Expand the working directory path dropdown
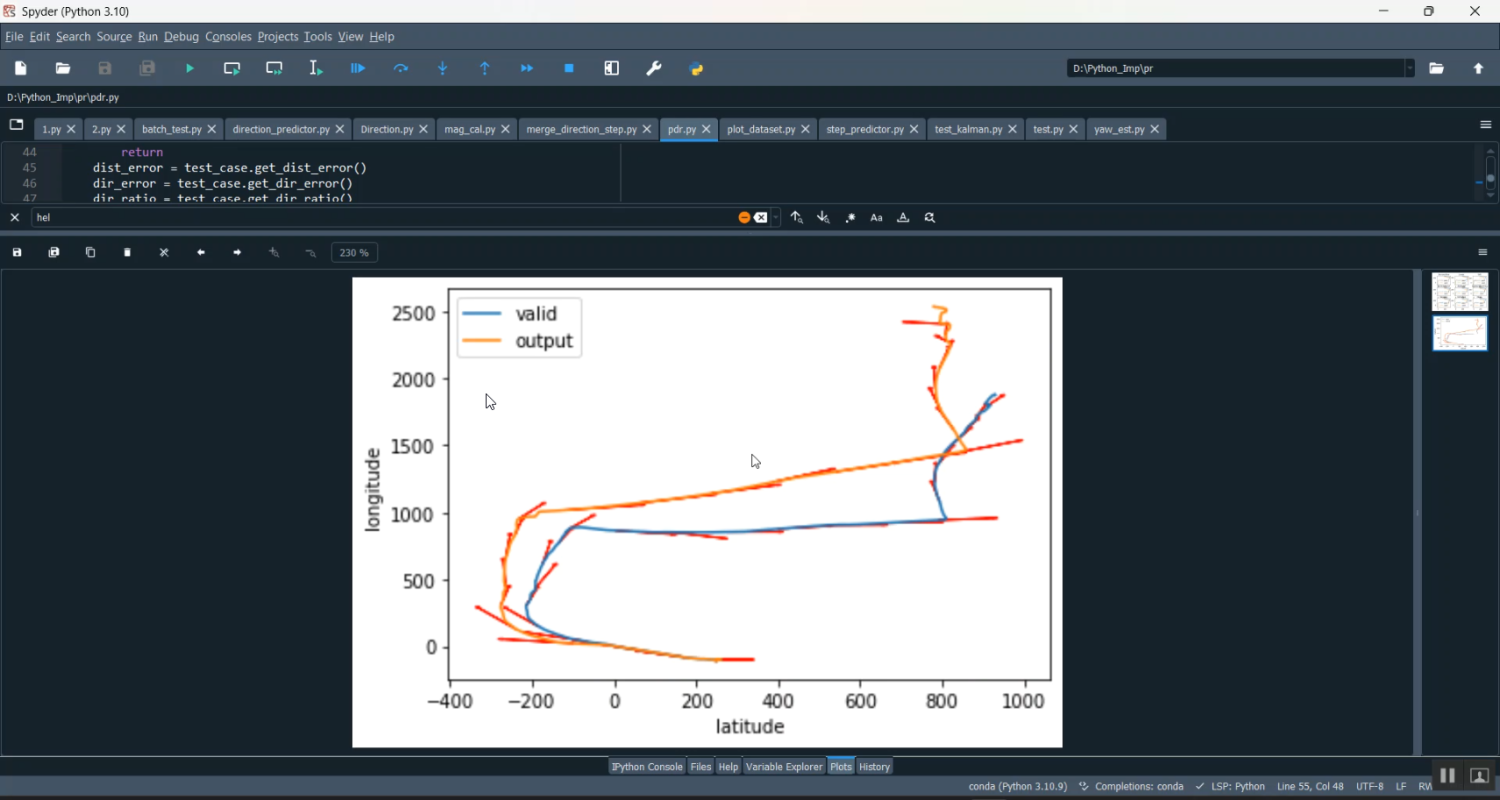Image resolution: width=1500 pixels, height=800 pixels. 1410,68
